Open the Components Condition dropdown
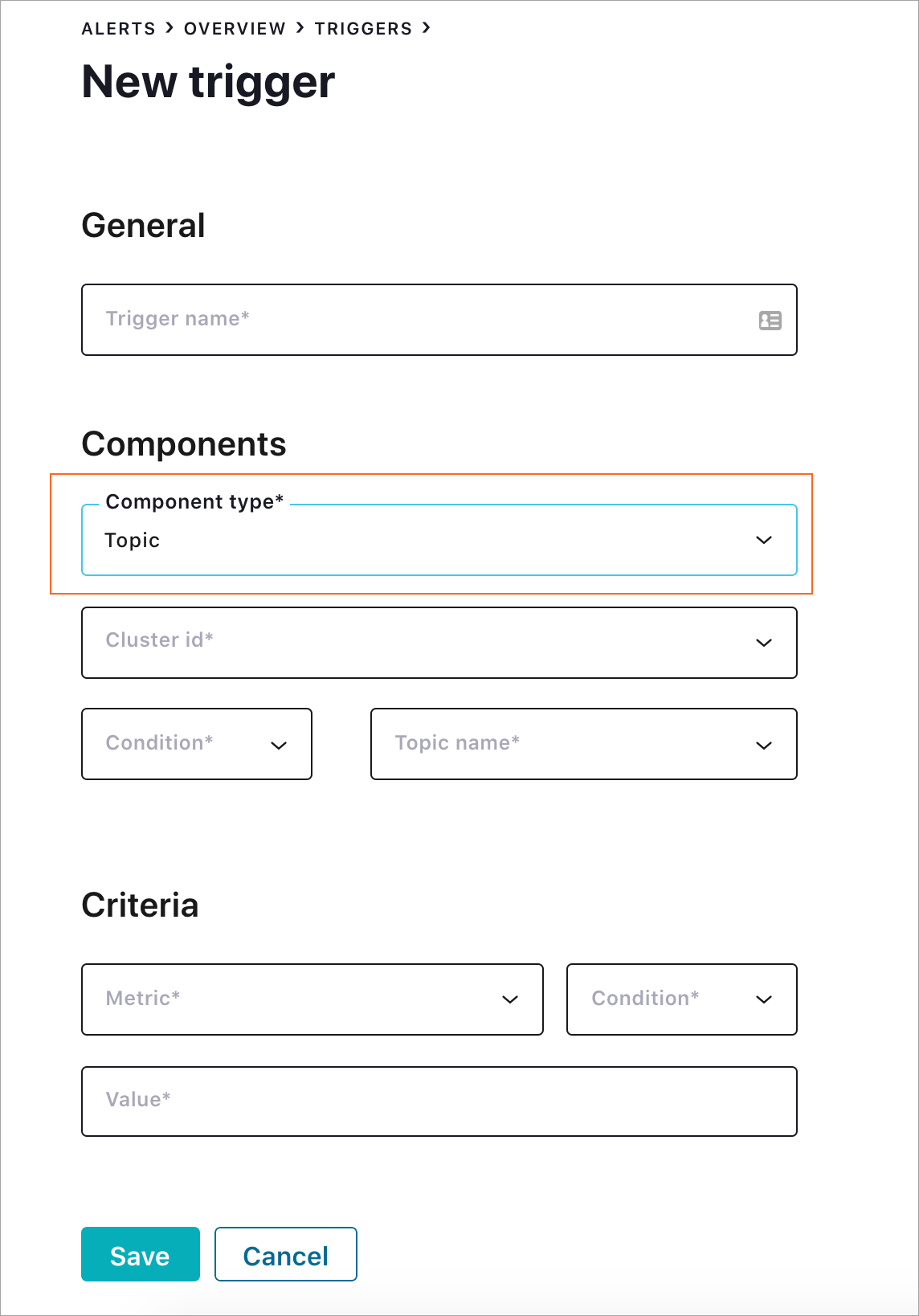This screenshot has height=1316, width=919. pos(197,744)
